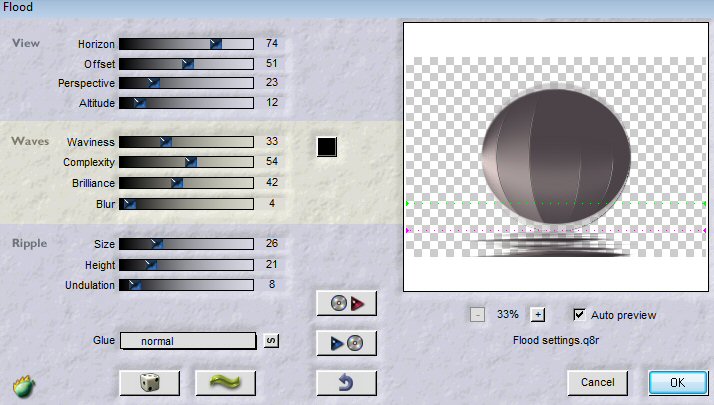Click the Perspective value 23
The width and height of the screenshot is (714, 405).
(x=272, y=82)
